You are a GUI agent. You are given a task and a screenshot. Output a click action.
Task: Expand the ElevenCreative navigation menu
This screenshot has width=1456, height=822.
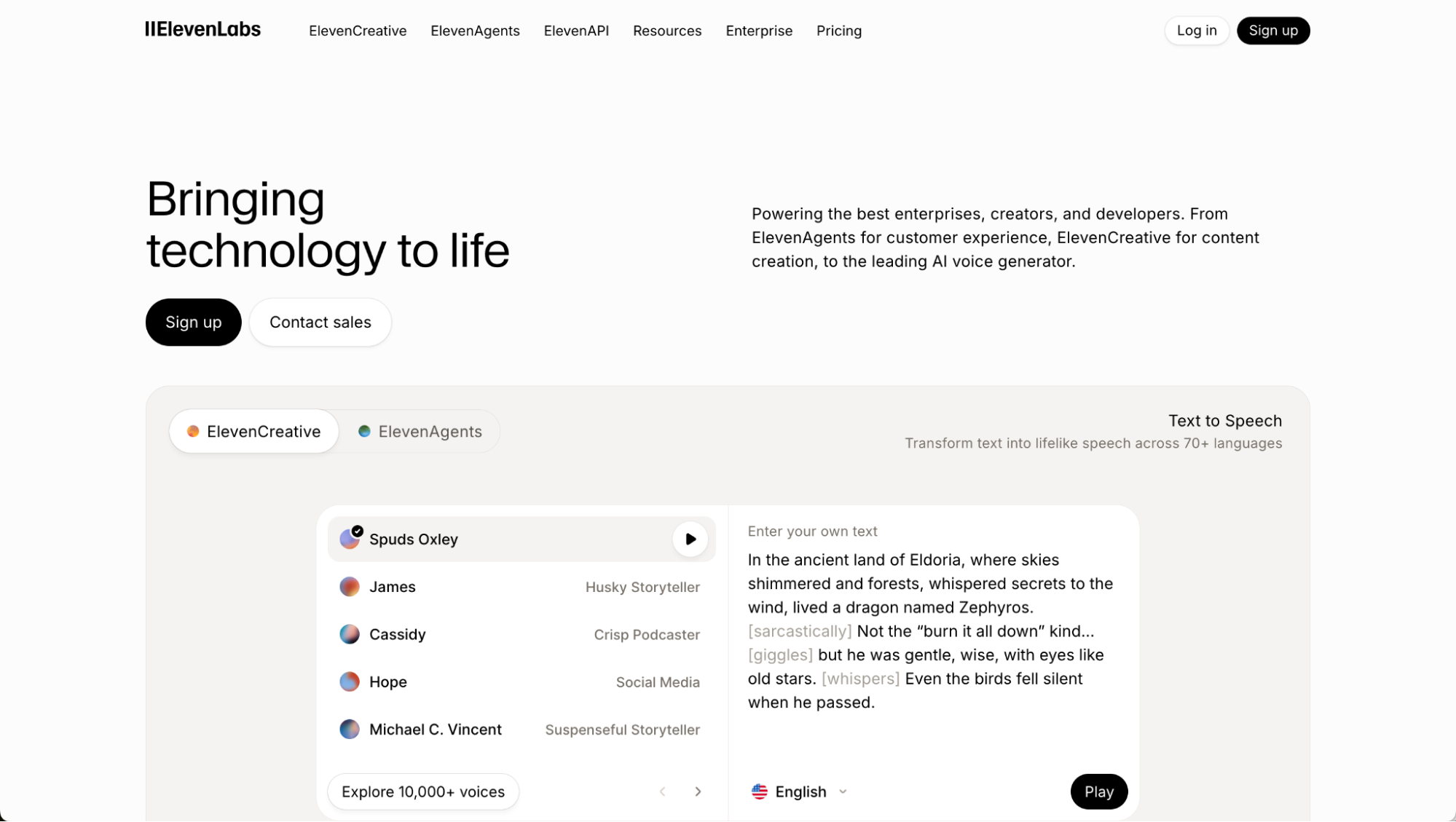tap(358, 31)
